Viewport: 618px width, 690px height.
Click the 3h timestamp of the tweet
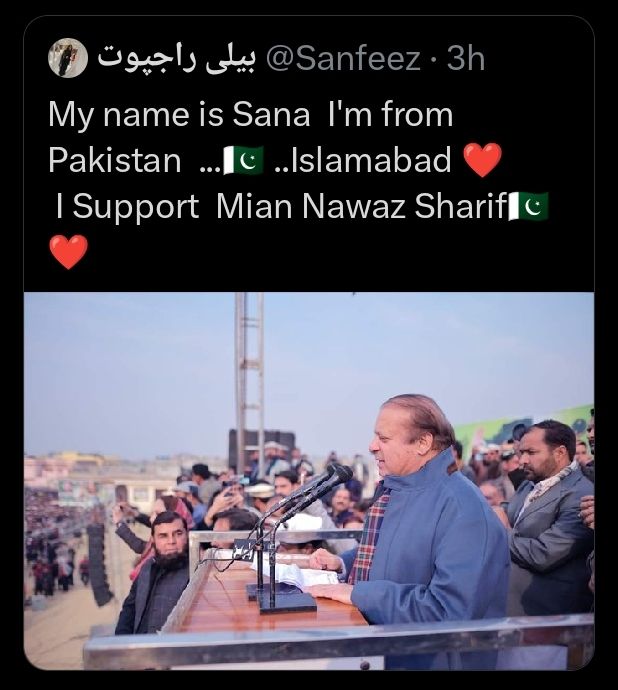(x=466, y=59)
